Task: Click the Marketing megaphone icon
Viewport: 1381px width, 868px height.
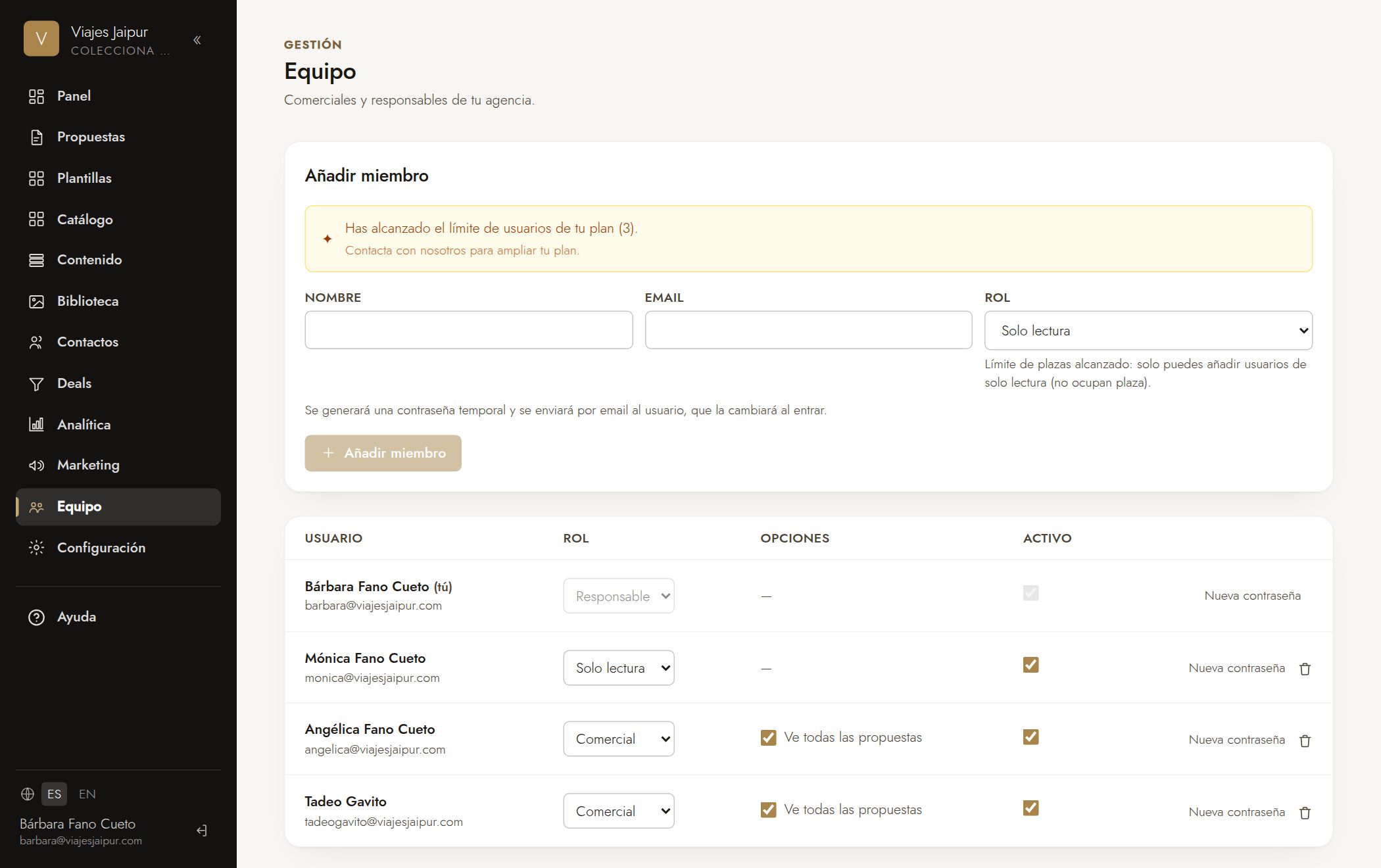Action: [x=36, y=466]
